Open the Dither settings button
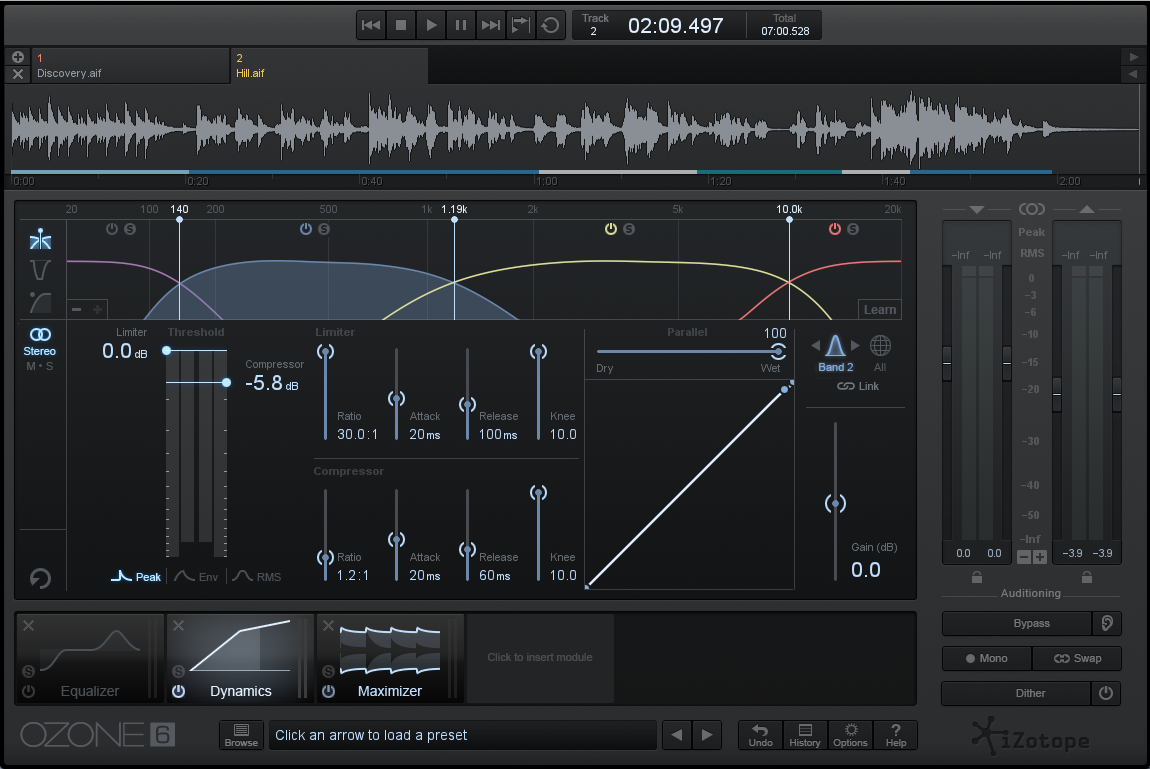Screen dimensions: 1150x769 pyautogui.click(x=1016, y=693)
